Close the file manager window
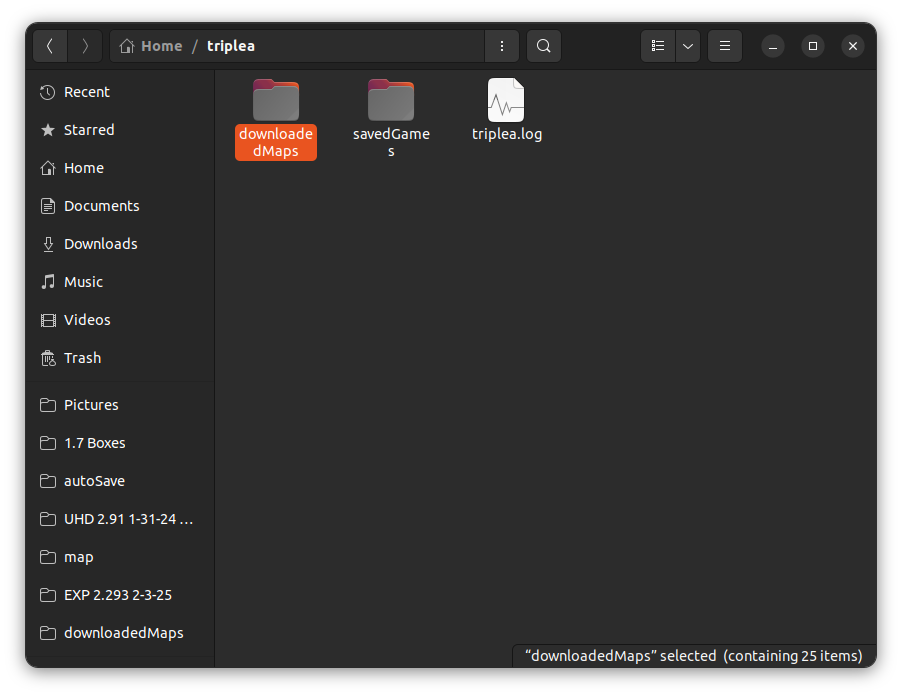Viewport: 902px width, 696px height. click(x=853, y=46)
